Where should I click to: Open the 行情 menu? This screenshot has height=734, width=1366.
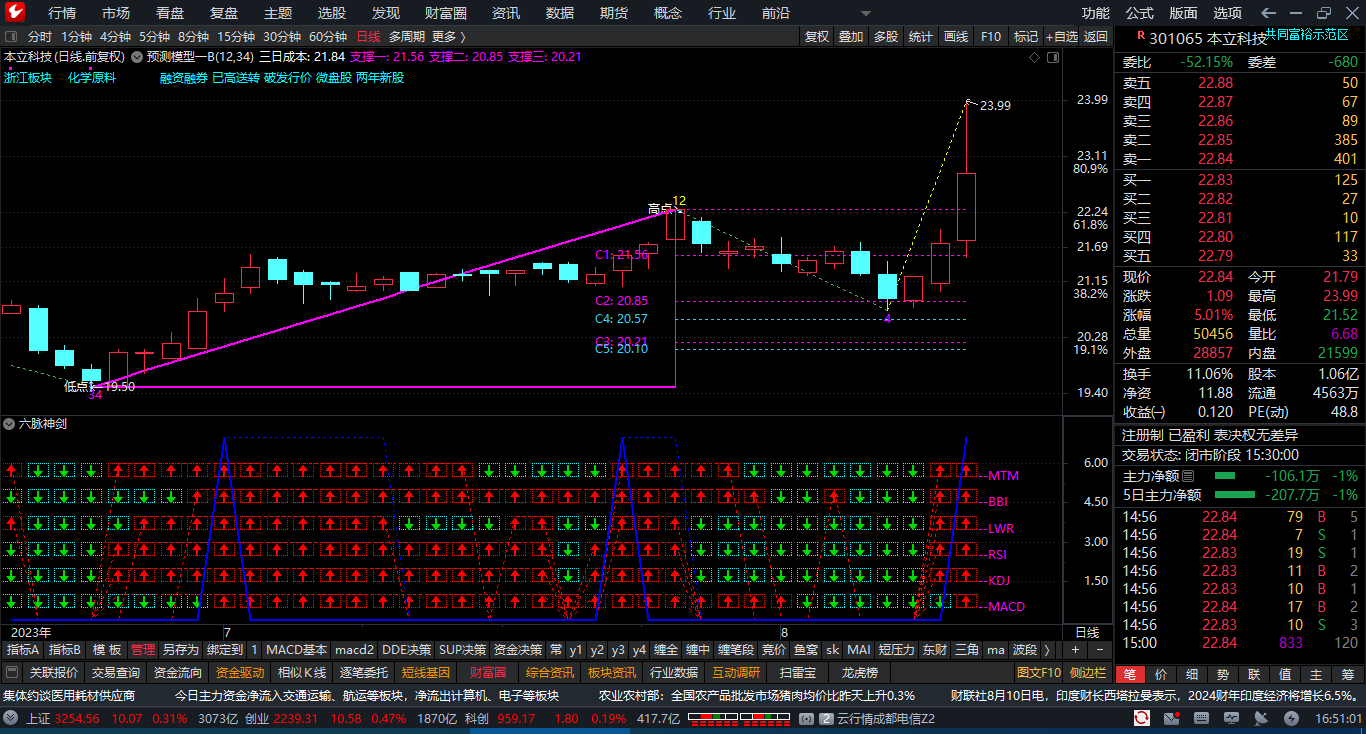62,13
